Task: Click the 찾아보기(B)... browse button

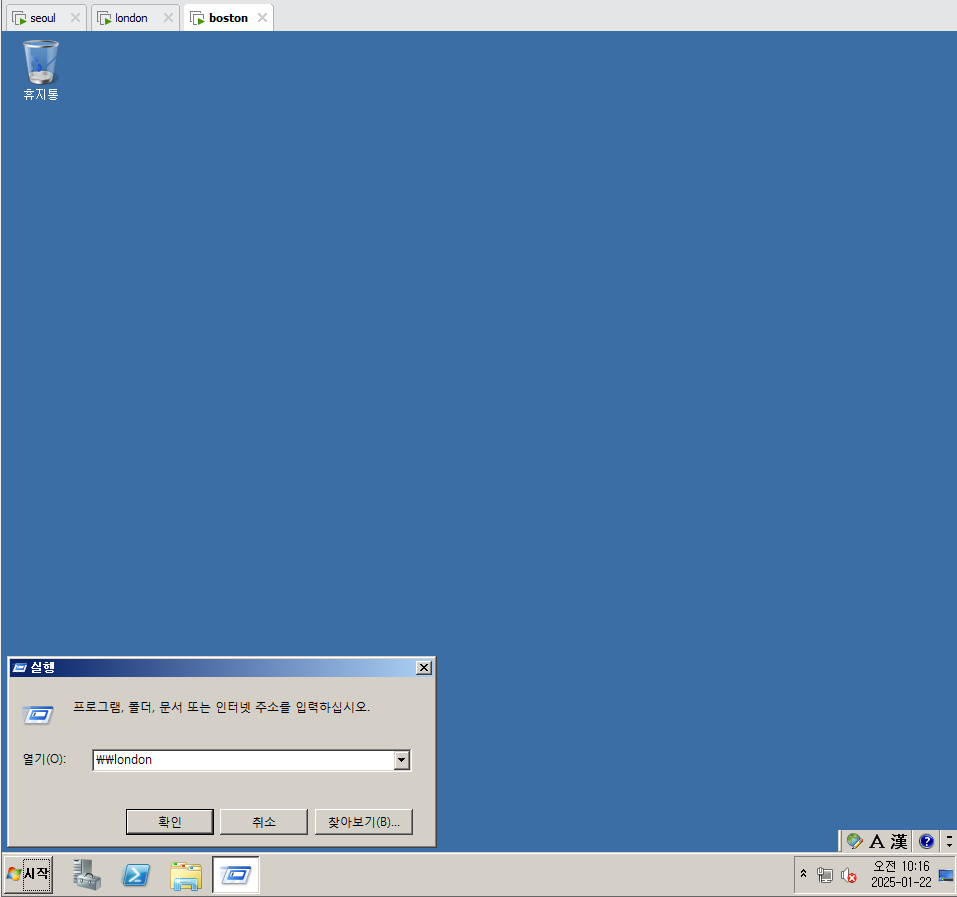Action: coord(364,821)
